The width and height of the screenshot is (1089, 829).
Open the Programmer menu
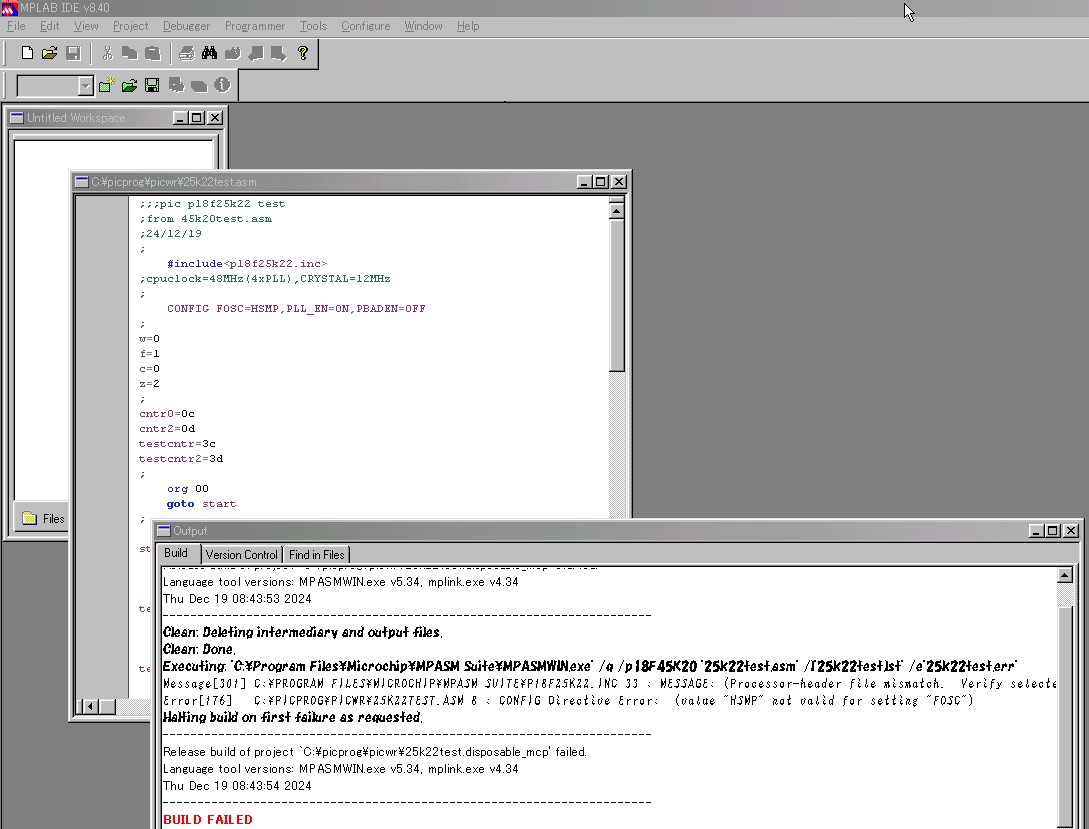pos(255,26)
